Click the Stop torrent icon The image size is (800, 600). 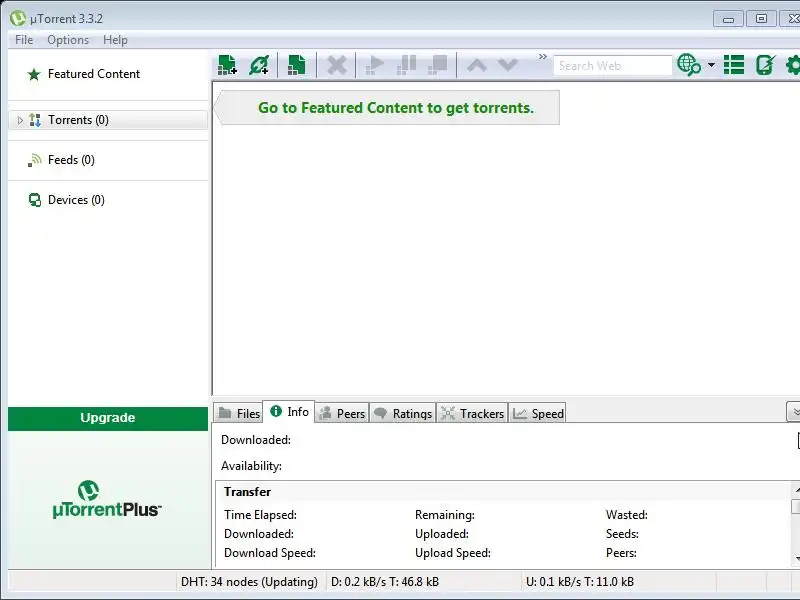click(x=438, y=65)
